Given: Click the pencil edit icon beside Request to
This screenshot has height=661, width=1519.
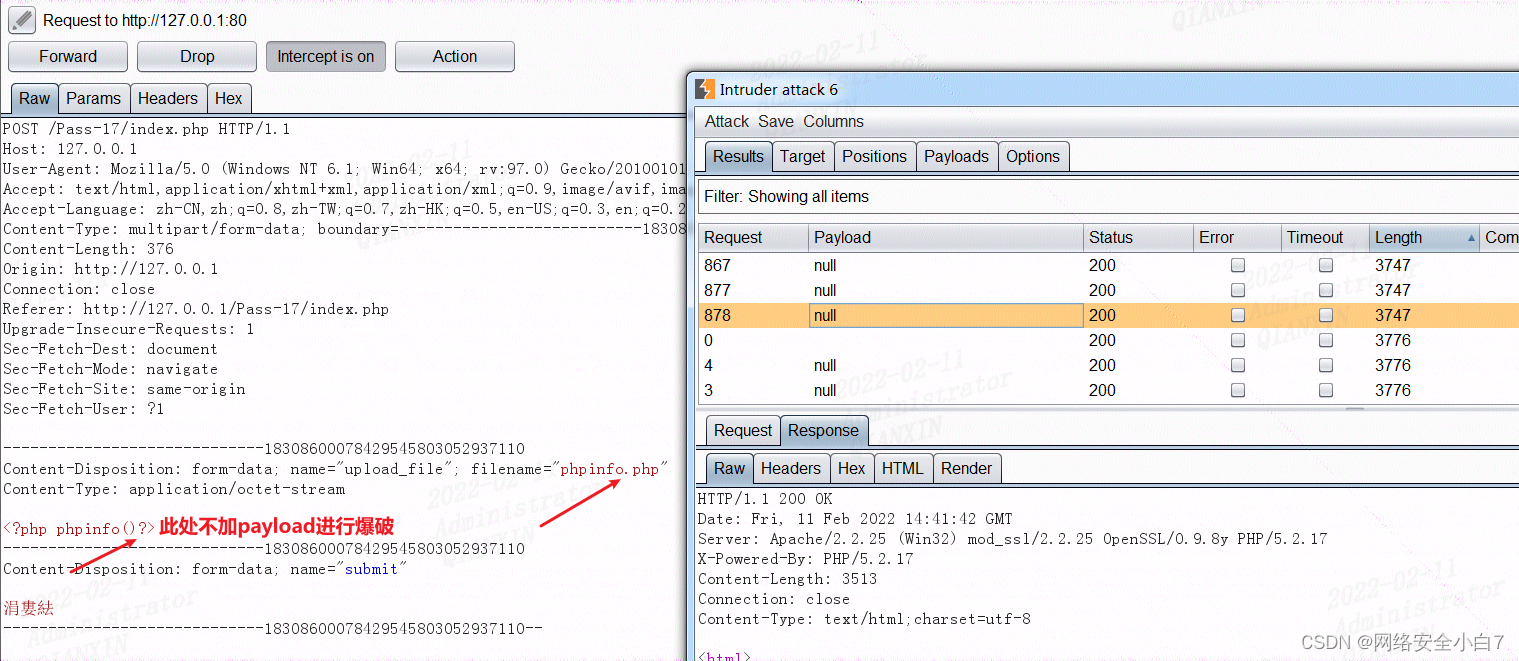Looking at the screenshot, I should tap(21, 20).
